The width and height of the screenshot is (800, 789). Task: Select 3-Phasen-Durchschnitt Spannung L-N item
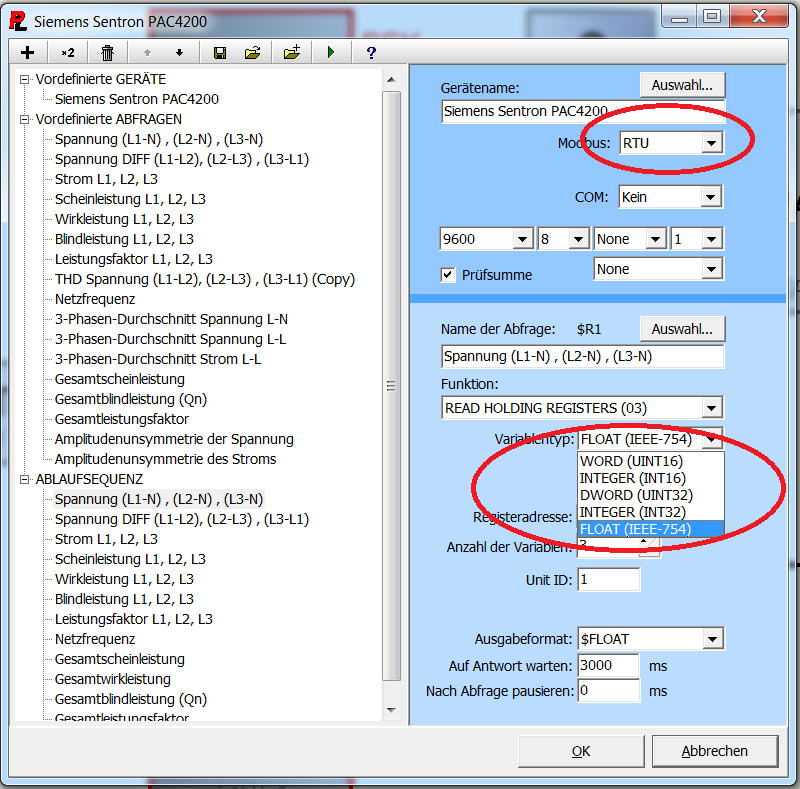pos(171,319)
